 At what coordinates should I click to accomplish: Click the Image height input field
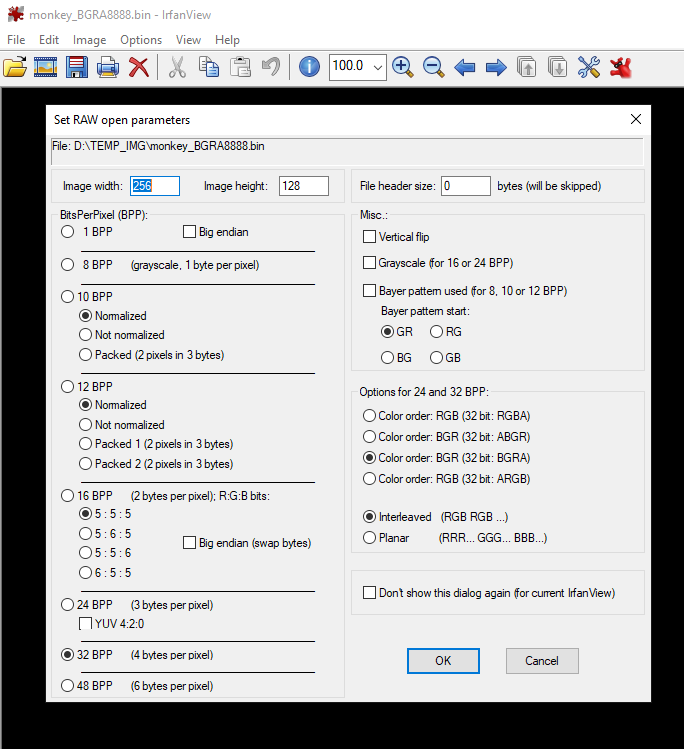303,186
